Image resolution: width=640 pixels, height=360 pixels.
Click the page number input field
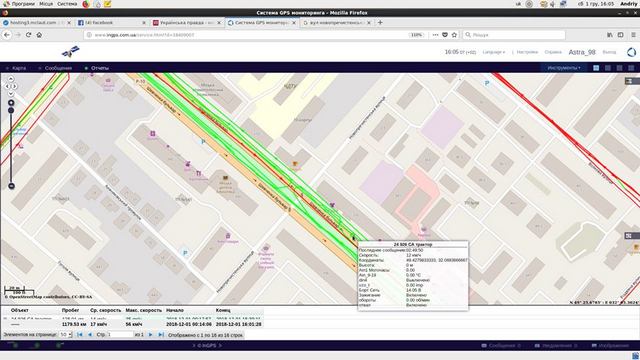click(x=120, y=335)
